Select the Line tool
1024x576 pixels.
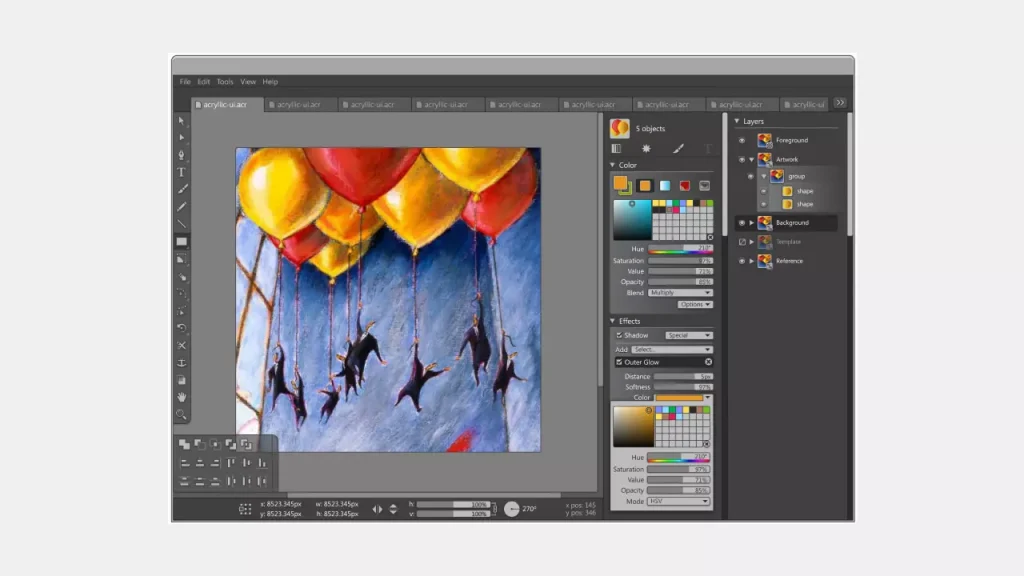[x=182, y=224]
